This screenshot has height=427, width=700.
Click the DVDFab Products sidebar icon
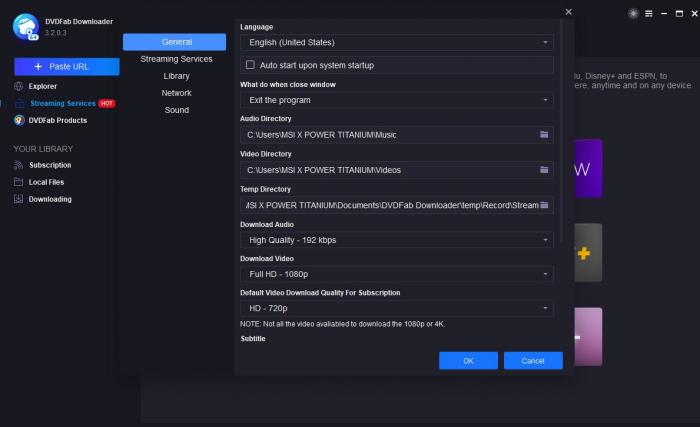[19, 120]
